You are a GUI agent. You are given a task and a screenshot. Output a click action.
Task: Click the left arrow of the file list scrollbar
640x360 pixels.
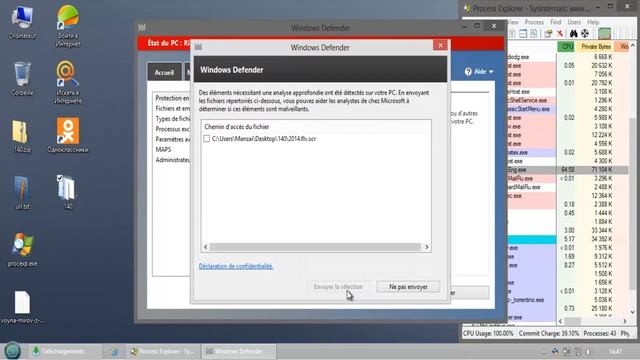click(x=205, y=247)
